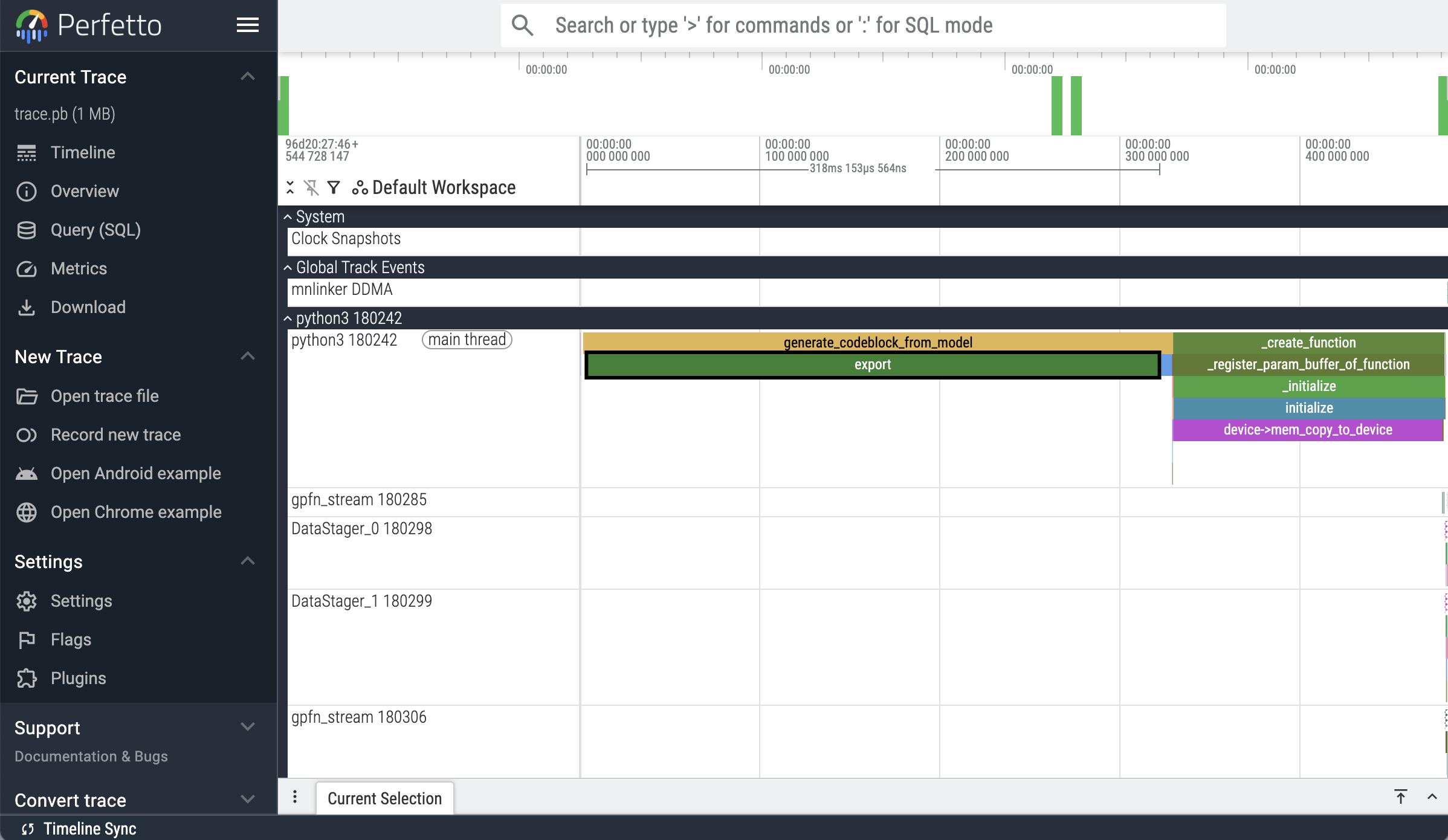Open the Metrics page
Viewport: 1448px width, 840px height.
(x=79, y=268)
